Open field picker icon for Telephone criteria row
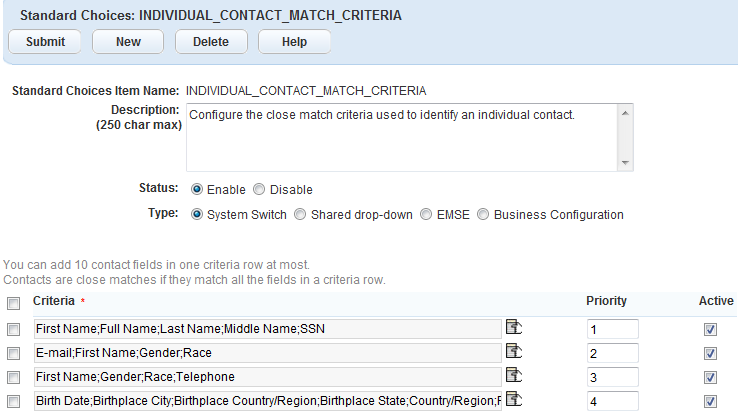Screen dimensions: 738x415 click(x=514, y=375)
